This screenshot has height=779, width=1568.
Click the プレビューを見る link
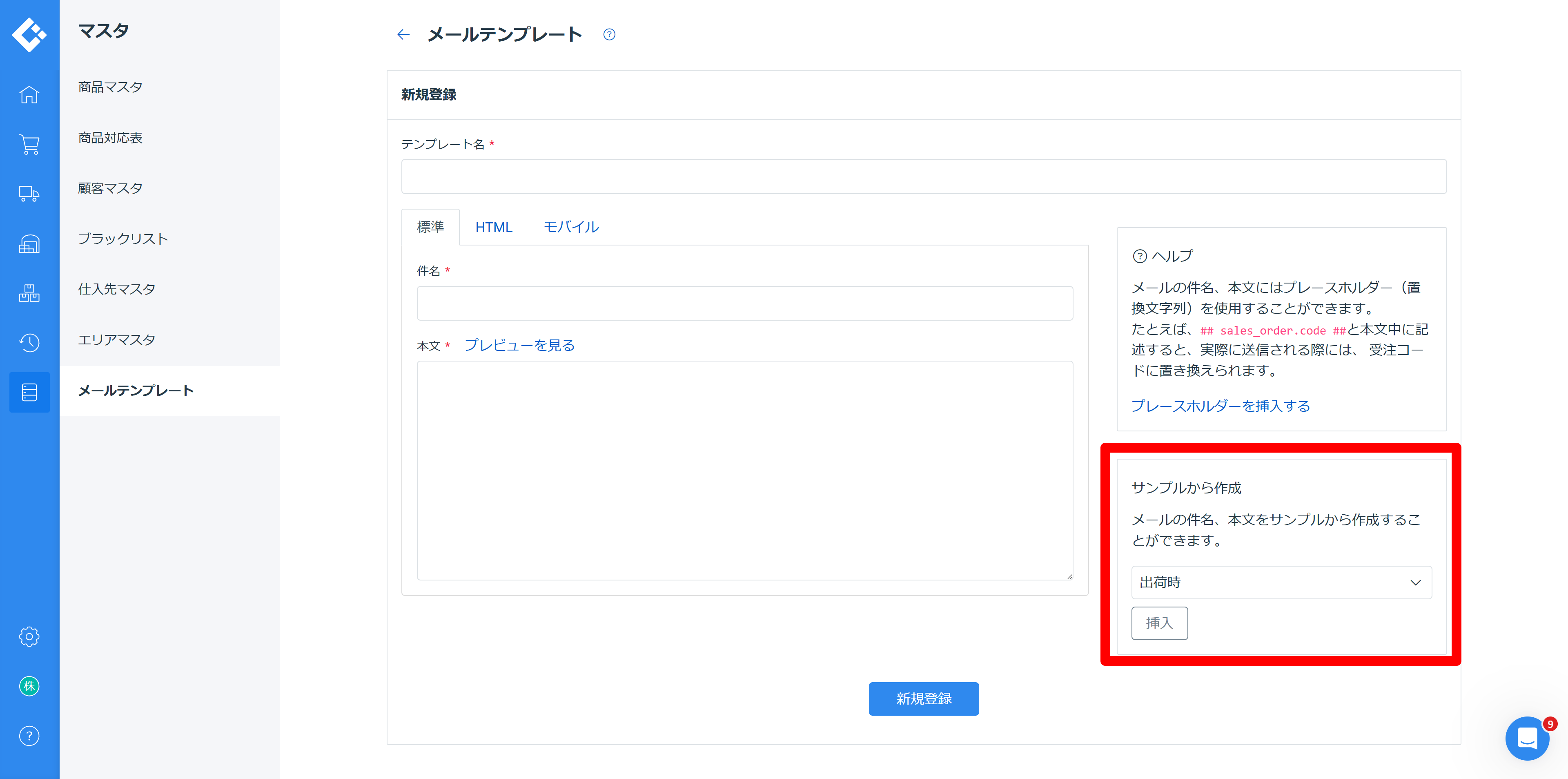pos(519,345)
